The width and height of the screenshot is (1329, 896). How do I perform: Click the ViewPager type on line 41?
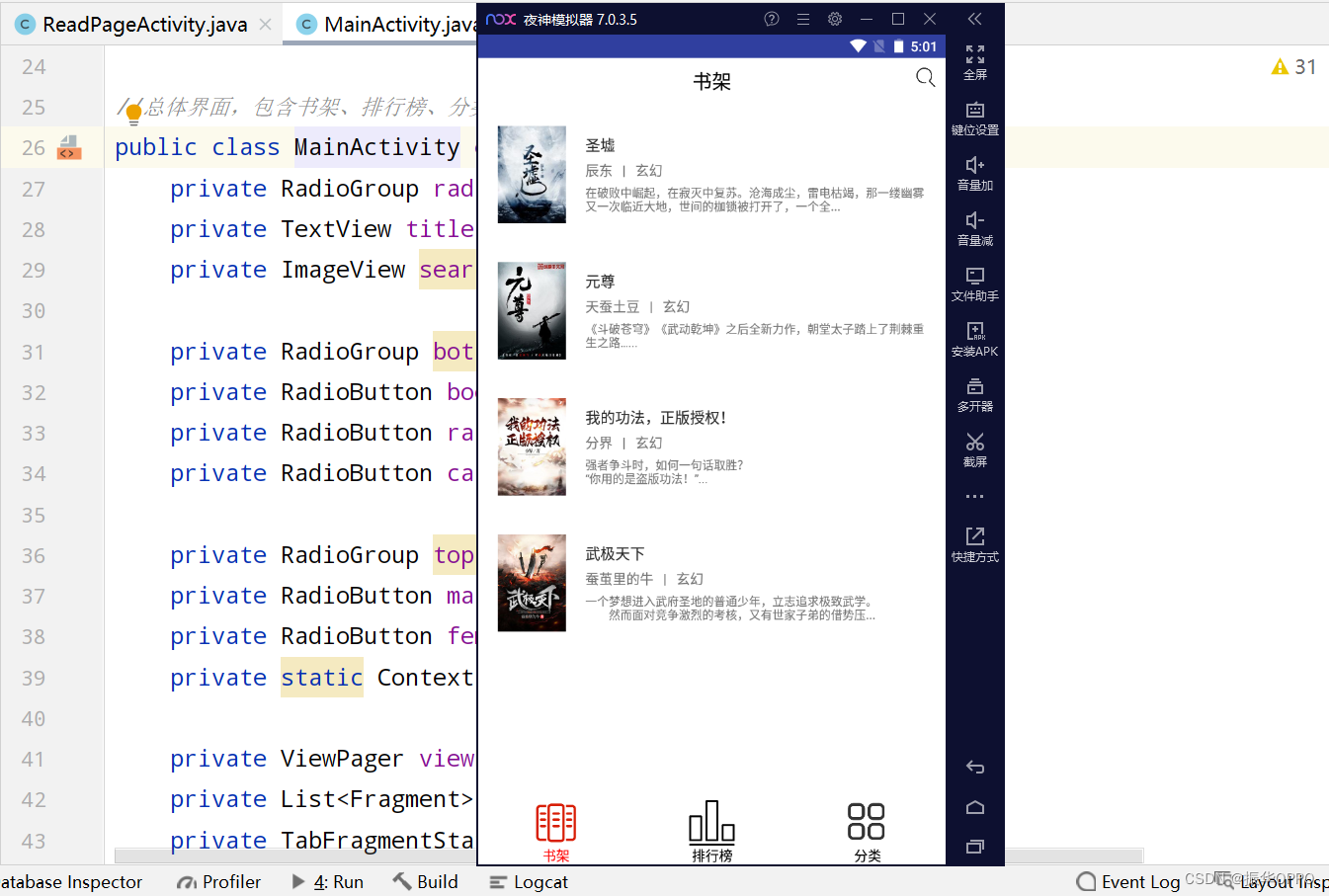coord(342,759)
